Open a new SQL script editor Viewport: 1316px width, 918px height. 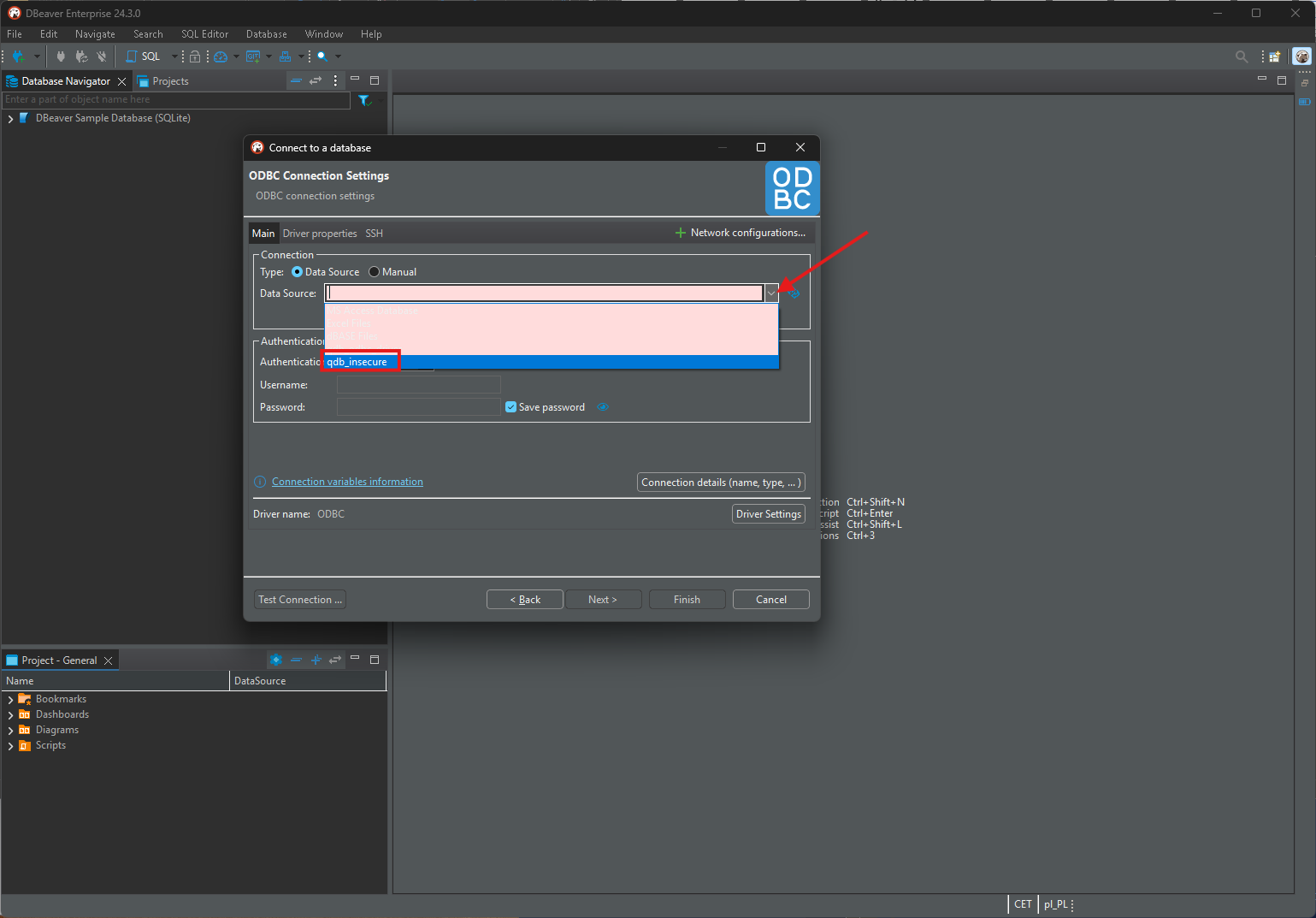tap(144, 56)
